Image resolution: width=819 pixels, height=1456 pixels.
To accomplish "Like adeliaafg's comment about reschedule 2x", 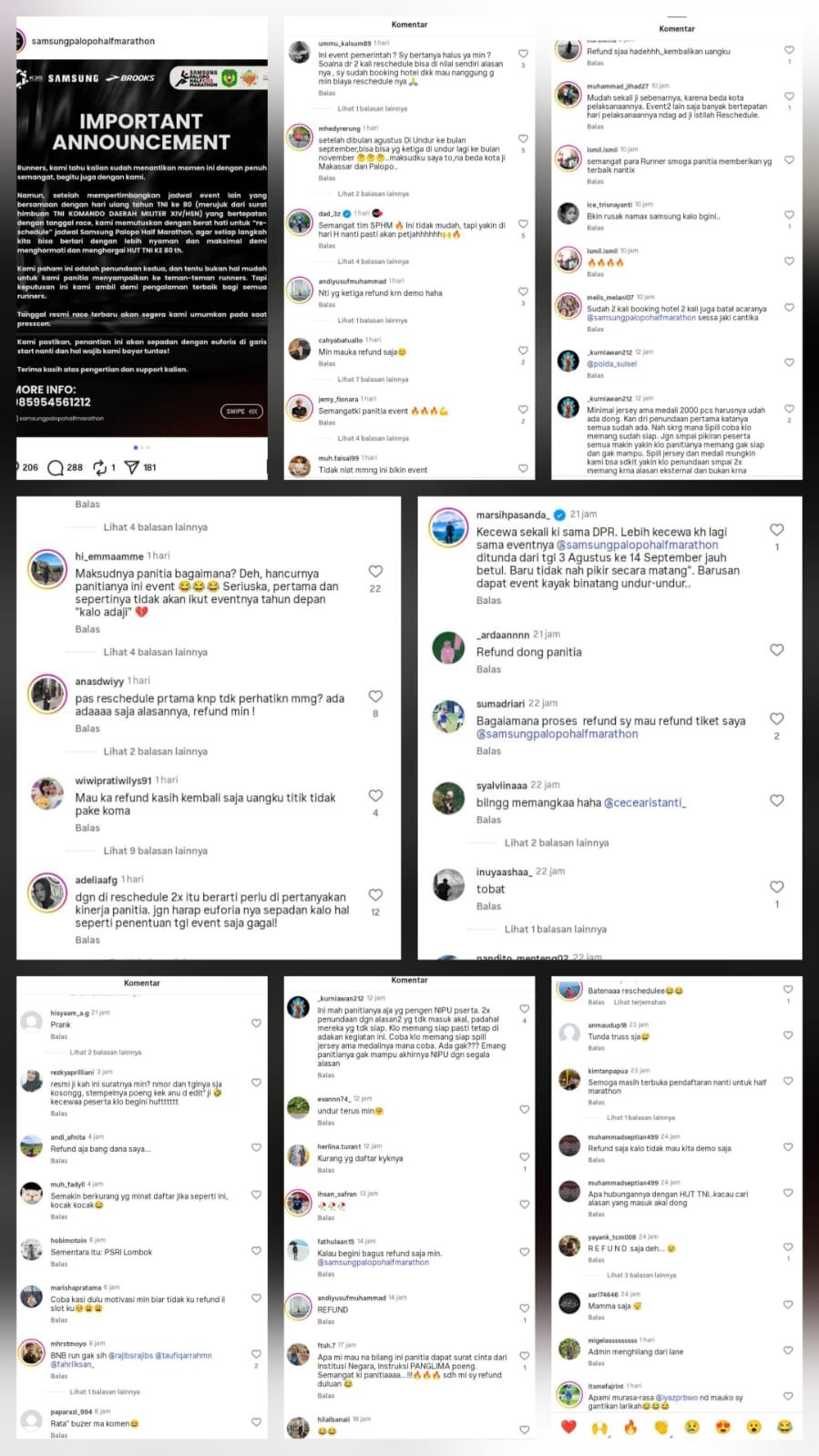I will pos(375,894).
